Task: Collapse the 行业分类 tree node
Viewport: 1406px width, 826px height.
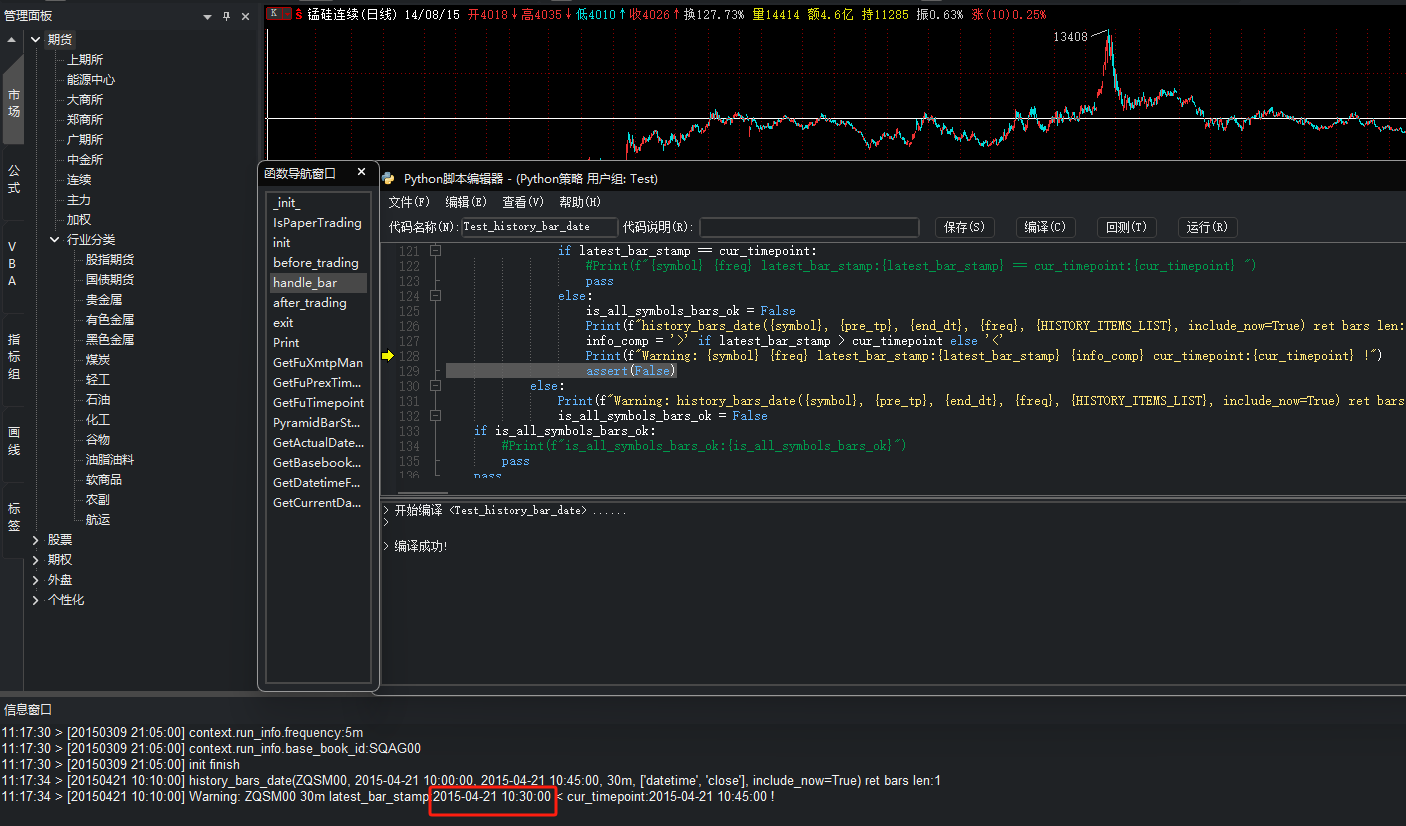Action: (x=55, y=240)
